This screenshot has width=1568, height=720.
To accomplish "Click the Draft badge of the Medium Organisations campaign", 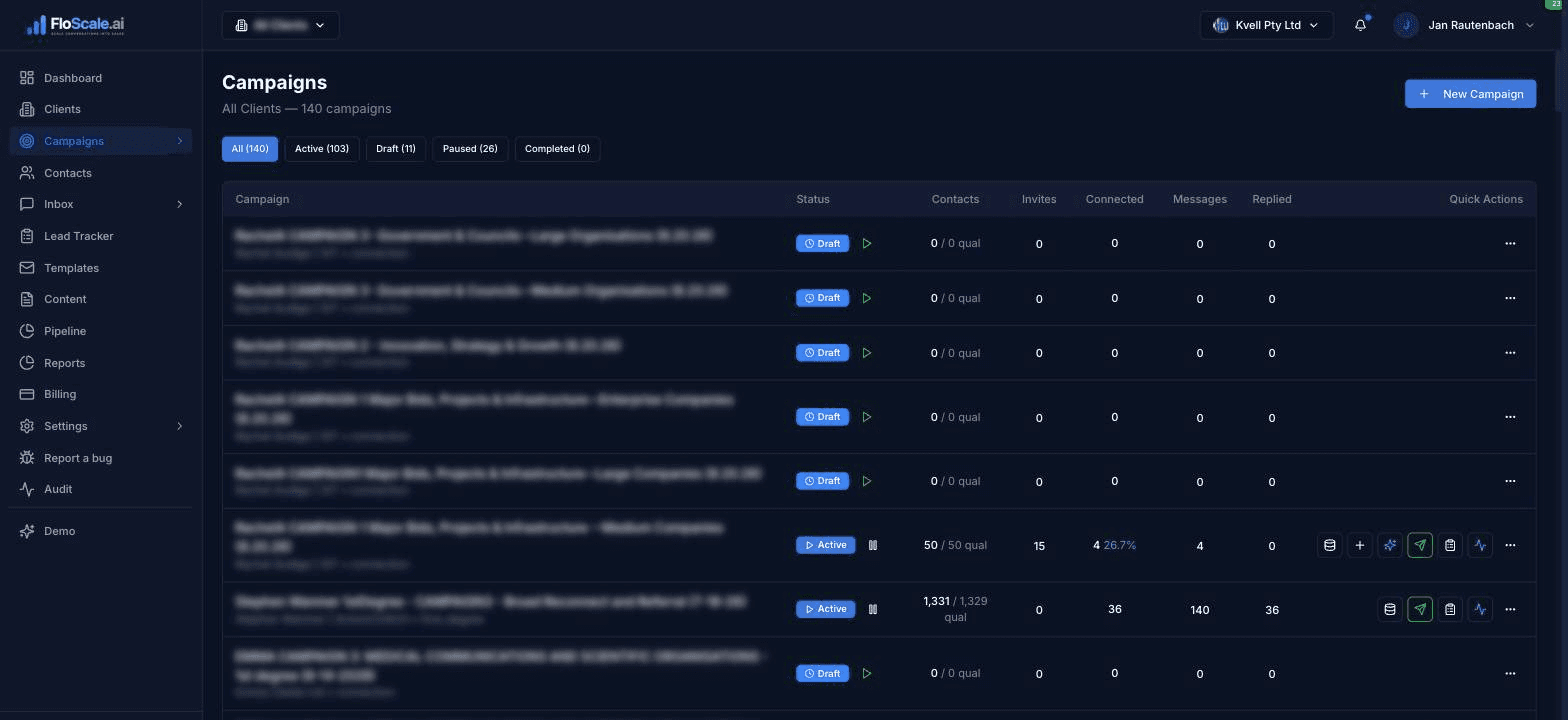I will pos(822,298).
